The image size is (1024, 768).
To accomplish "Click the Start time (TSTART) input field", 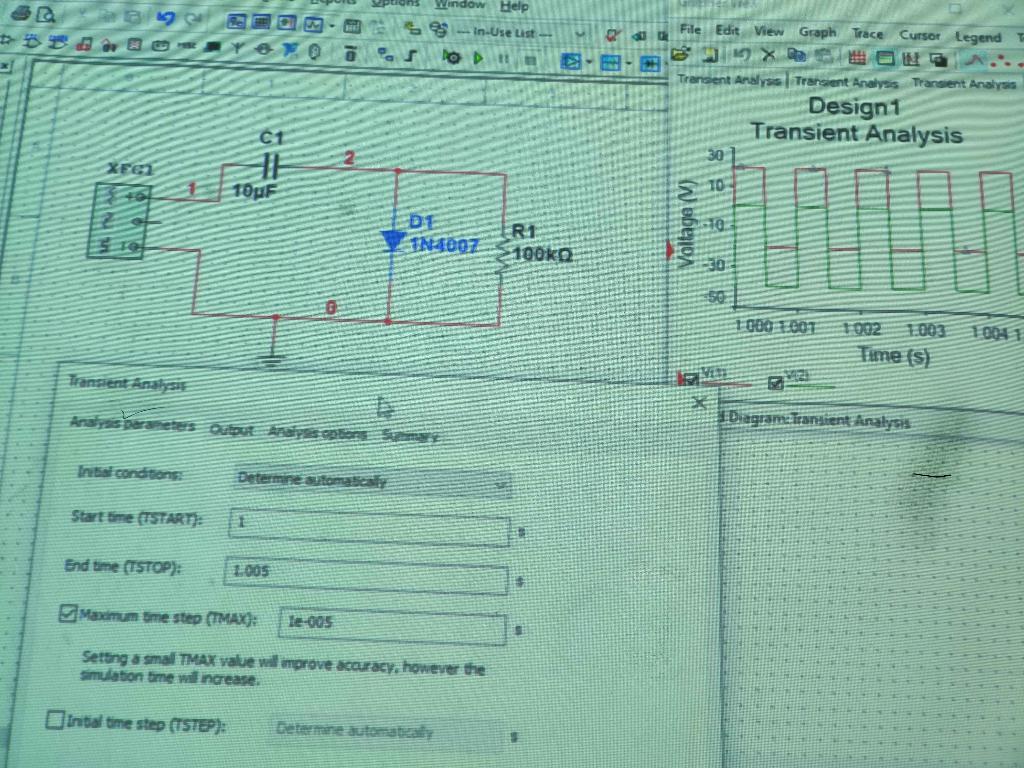I will 369,528.
